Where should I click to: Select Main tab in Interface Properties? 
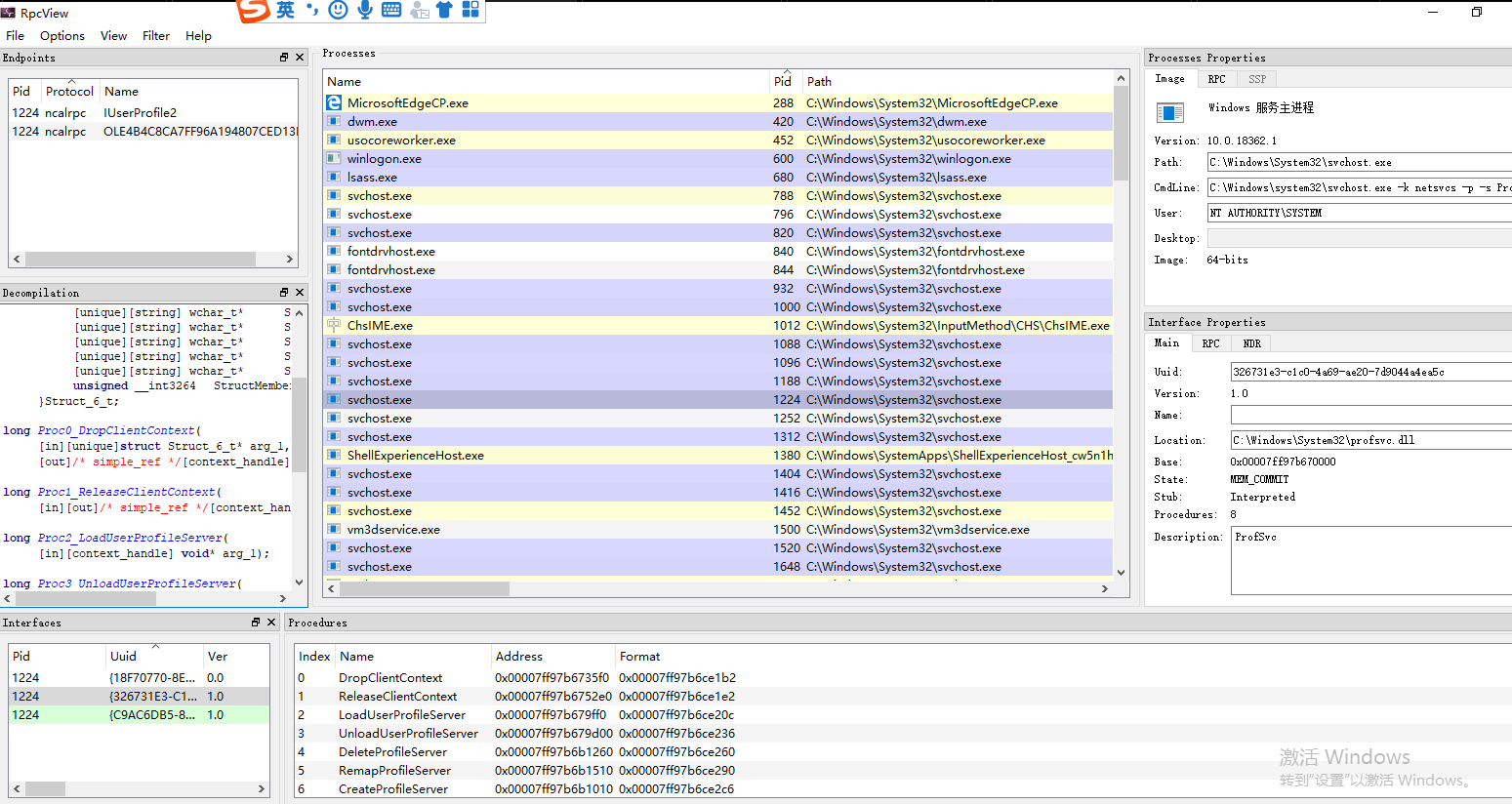tap(1166, 342)
